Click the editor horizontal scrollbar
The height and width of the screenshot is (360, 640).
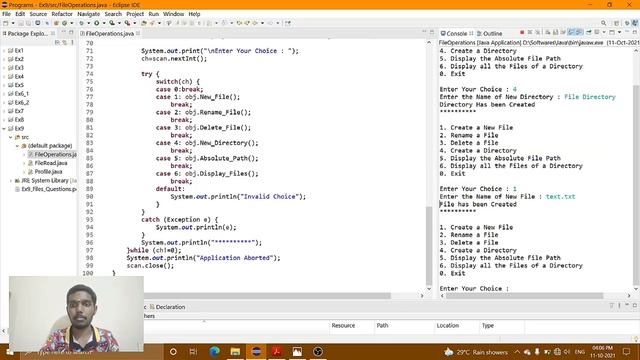coord(267,296)
